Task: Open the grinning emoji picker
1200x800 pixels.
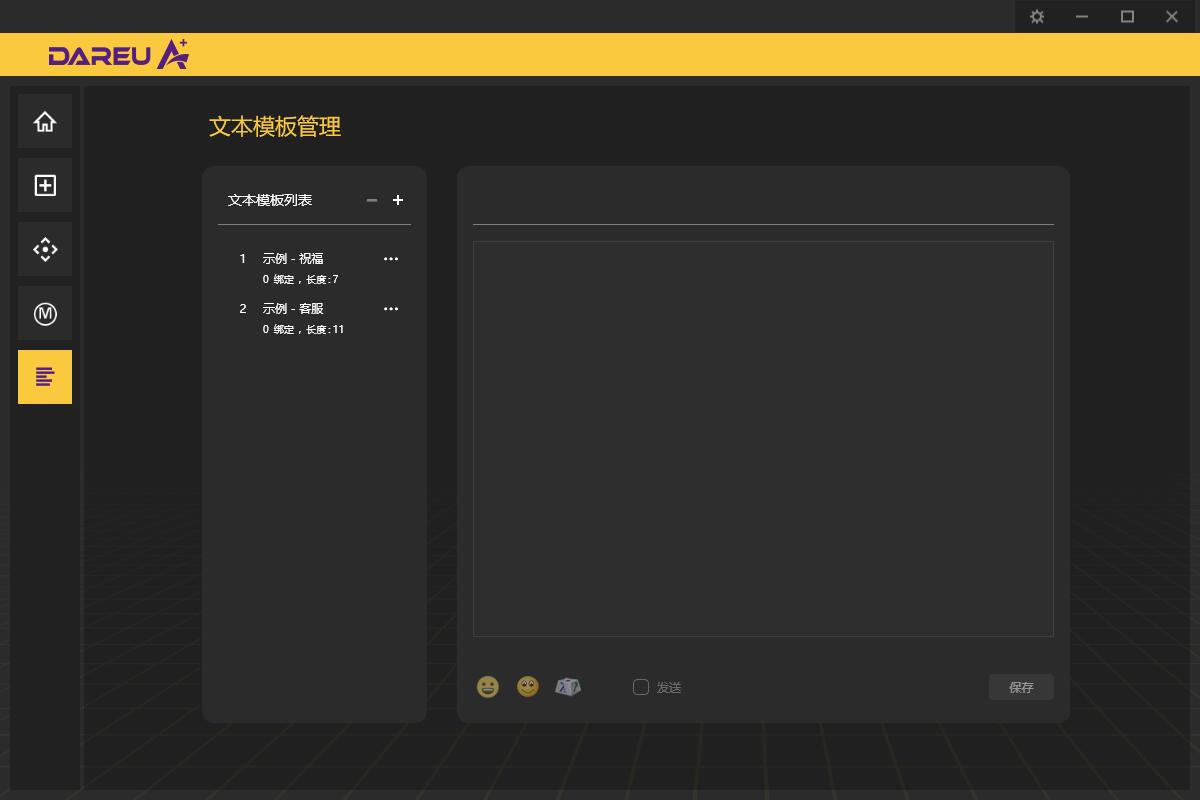Action: click(x=488, y=687)
